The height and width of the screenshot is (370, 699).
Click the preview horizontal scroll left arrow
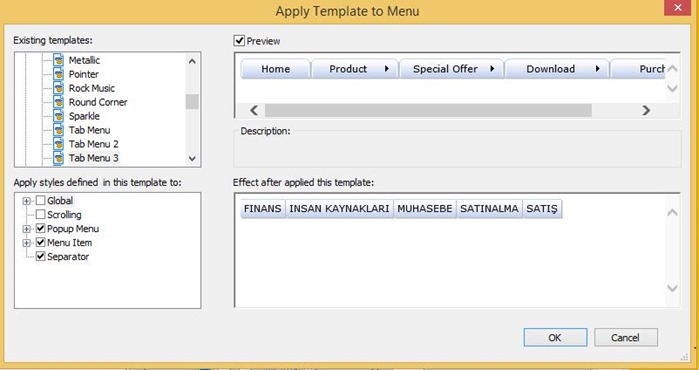coord(254,110)
